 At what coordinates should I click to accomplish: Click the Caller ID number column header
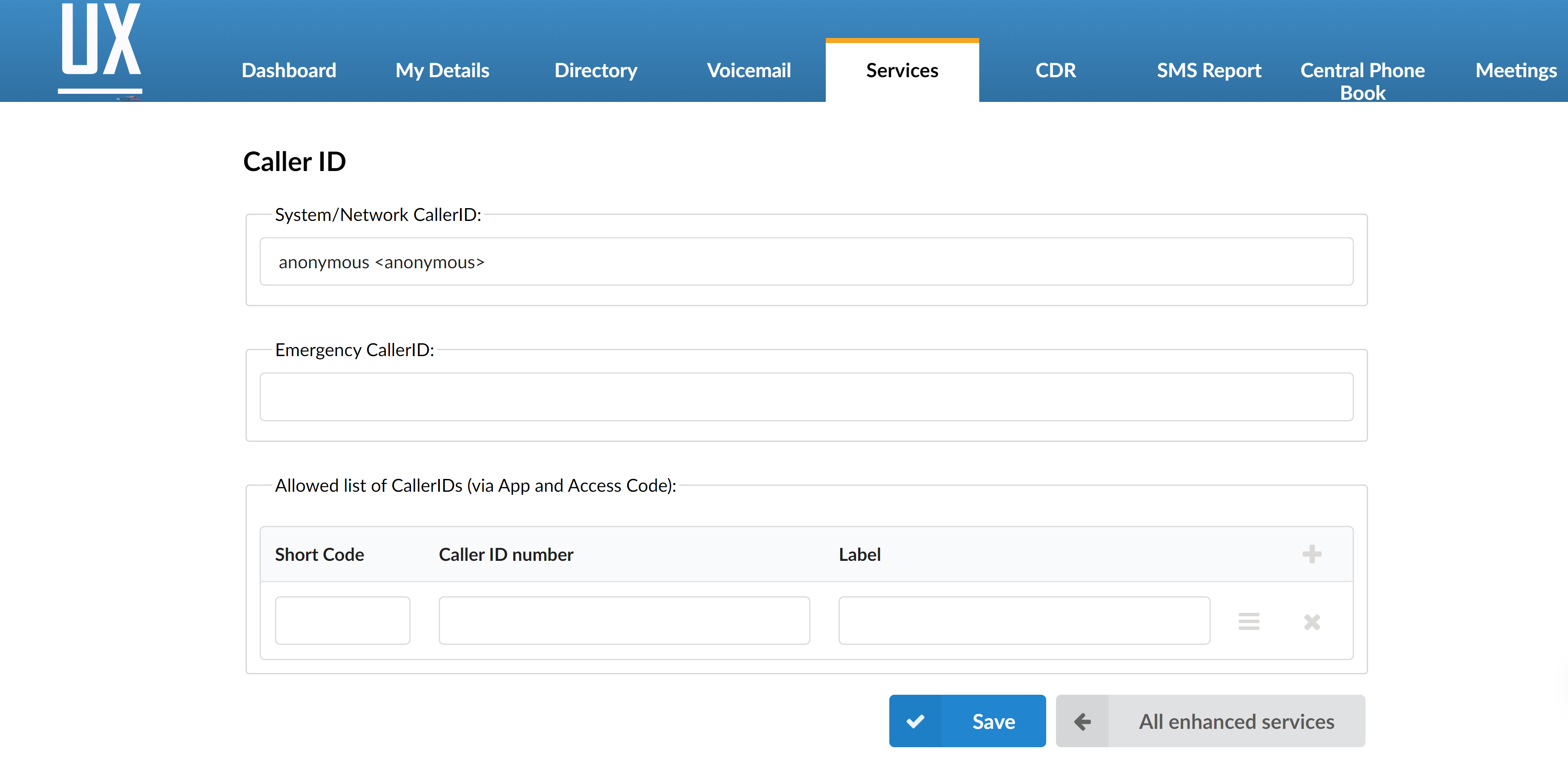[506, 555]
